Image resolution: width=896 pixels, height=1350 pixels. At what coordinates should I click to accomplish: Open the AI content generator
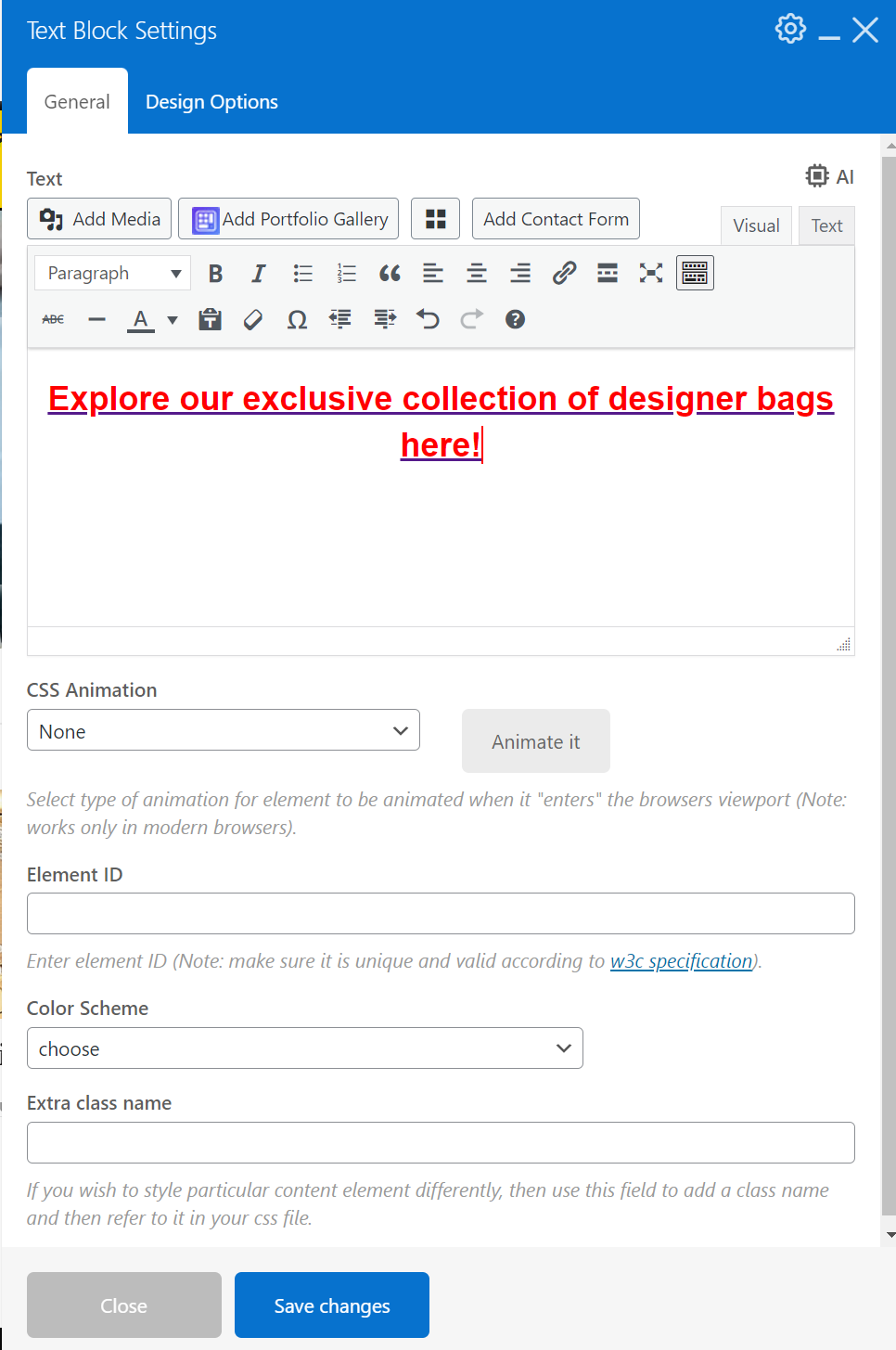pos(828,176)
